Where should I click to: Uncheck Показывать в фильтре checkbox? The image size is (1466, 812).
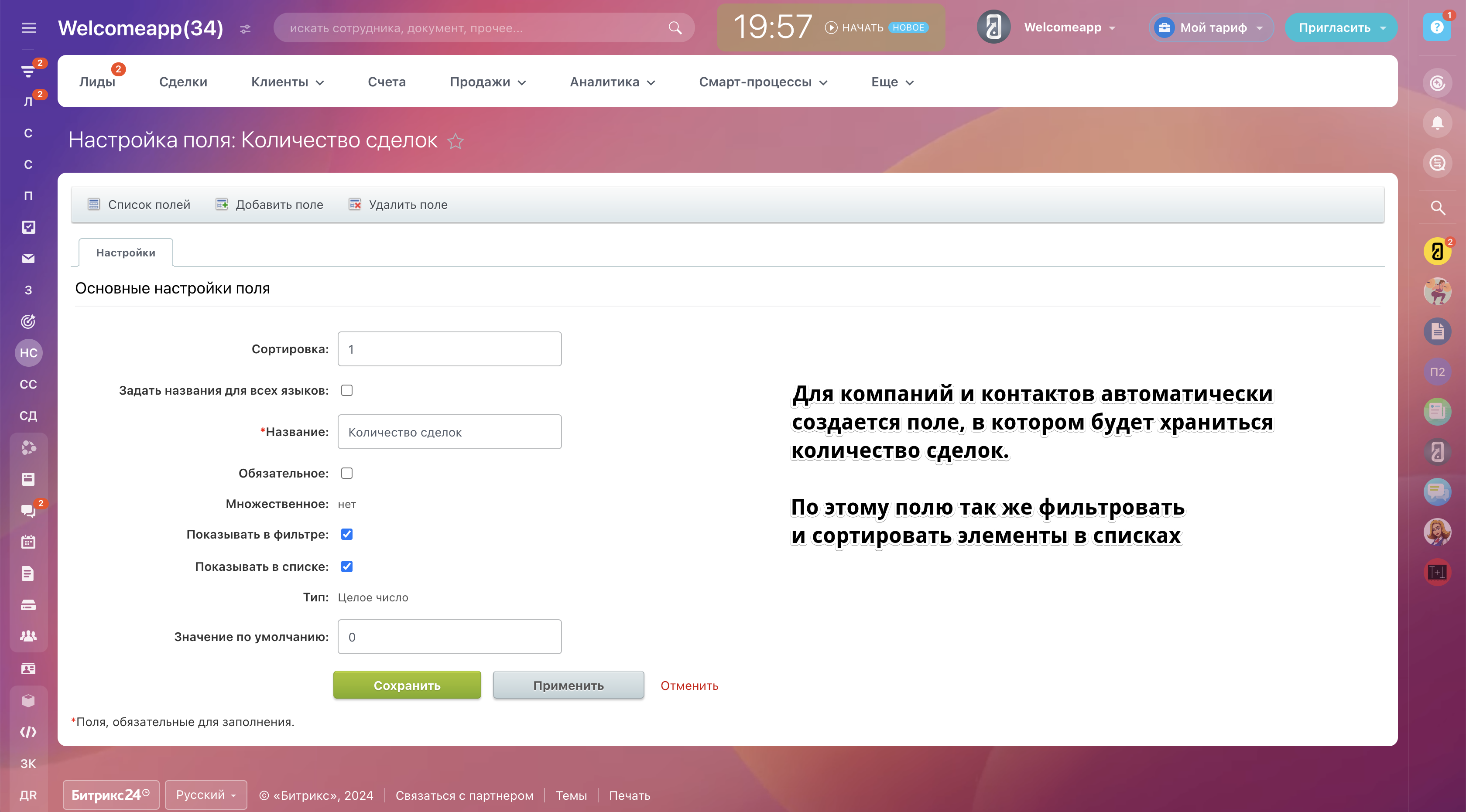coord(346,535)
